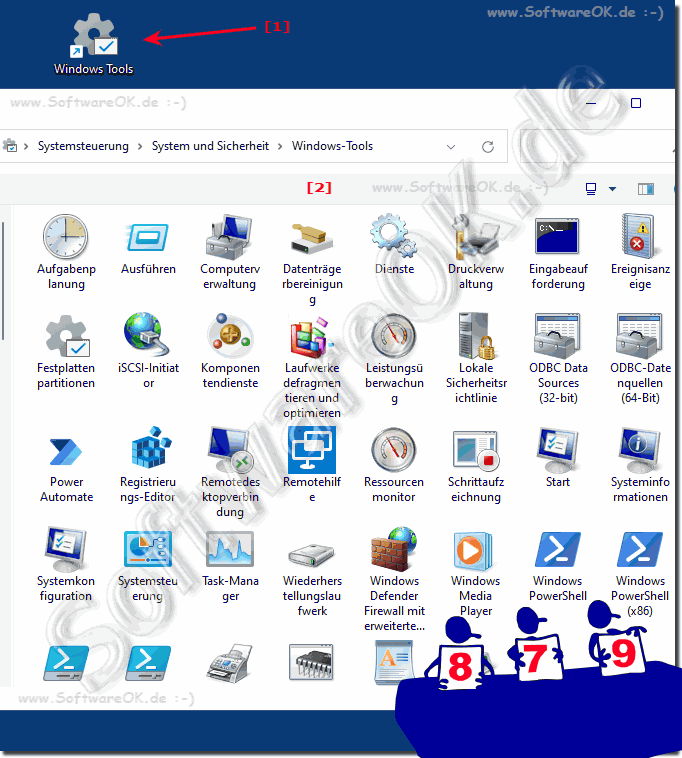Viewport: 682px width, 758px height.
Task: Click the fax and scan printer icon
Action: point(230,663)
